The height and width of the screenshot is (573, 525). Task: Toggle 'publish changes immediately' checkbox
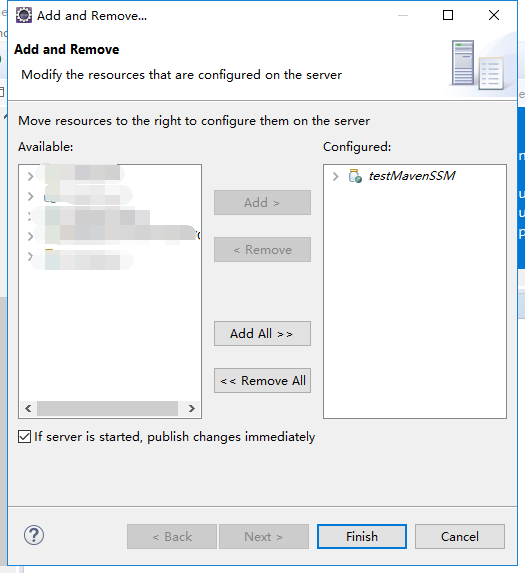[x=24, y=436]
